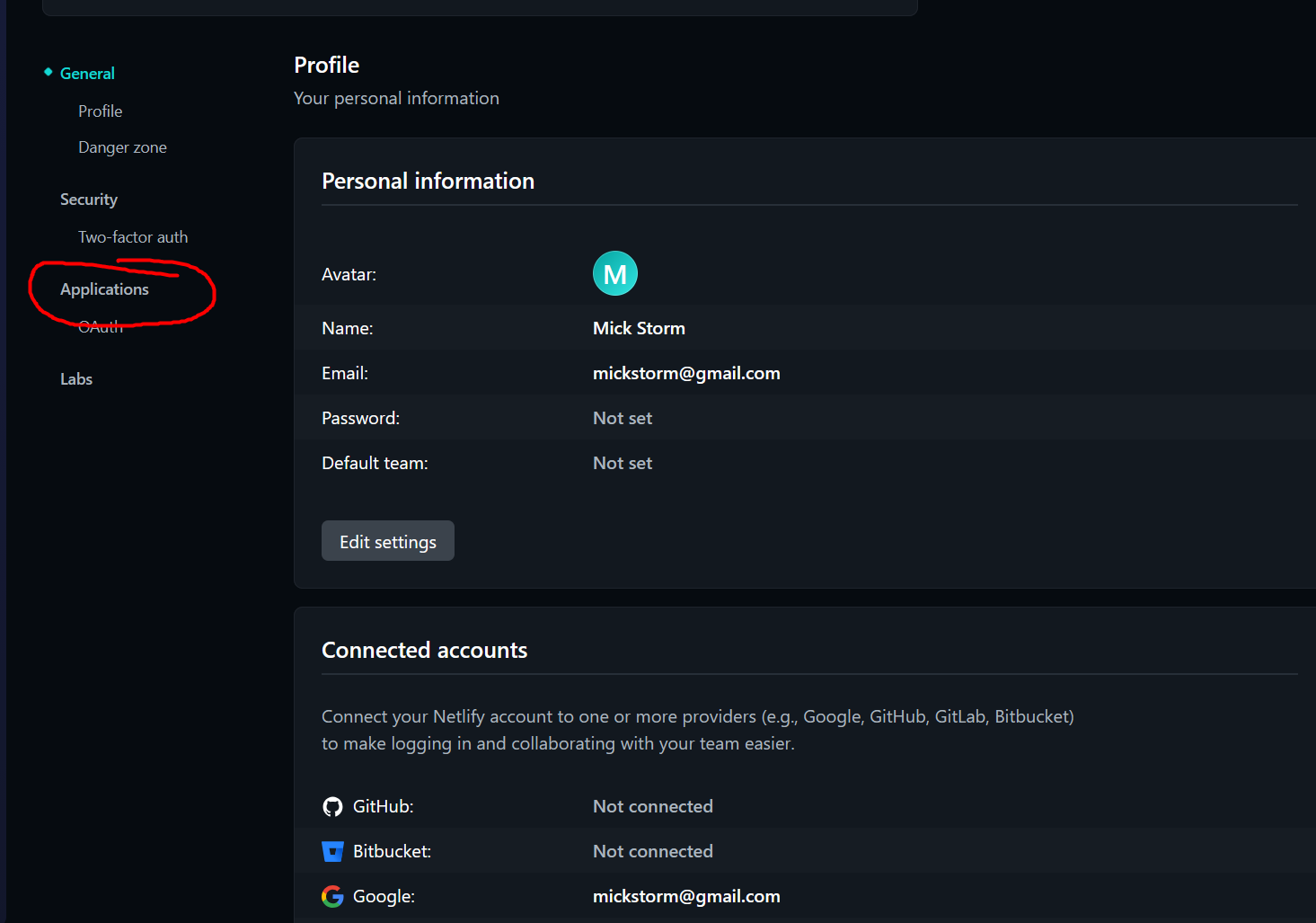The height and width of the screenshot is (923, 1316).
Task: Open the Labs section
Action: [x=76, y=379]
